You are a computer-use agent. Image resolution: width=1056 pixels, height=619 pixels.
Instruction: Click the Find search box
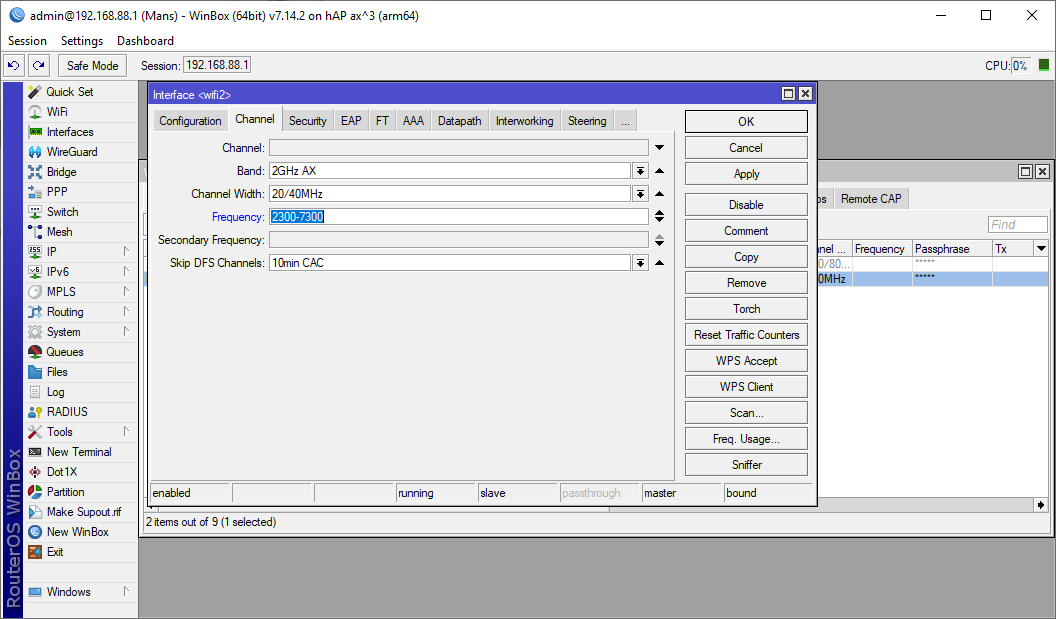coord(1018,224)
